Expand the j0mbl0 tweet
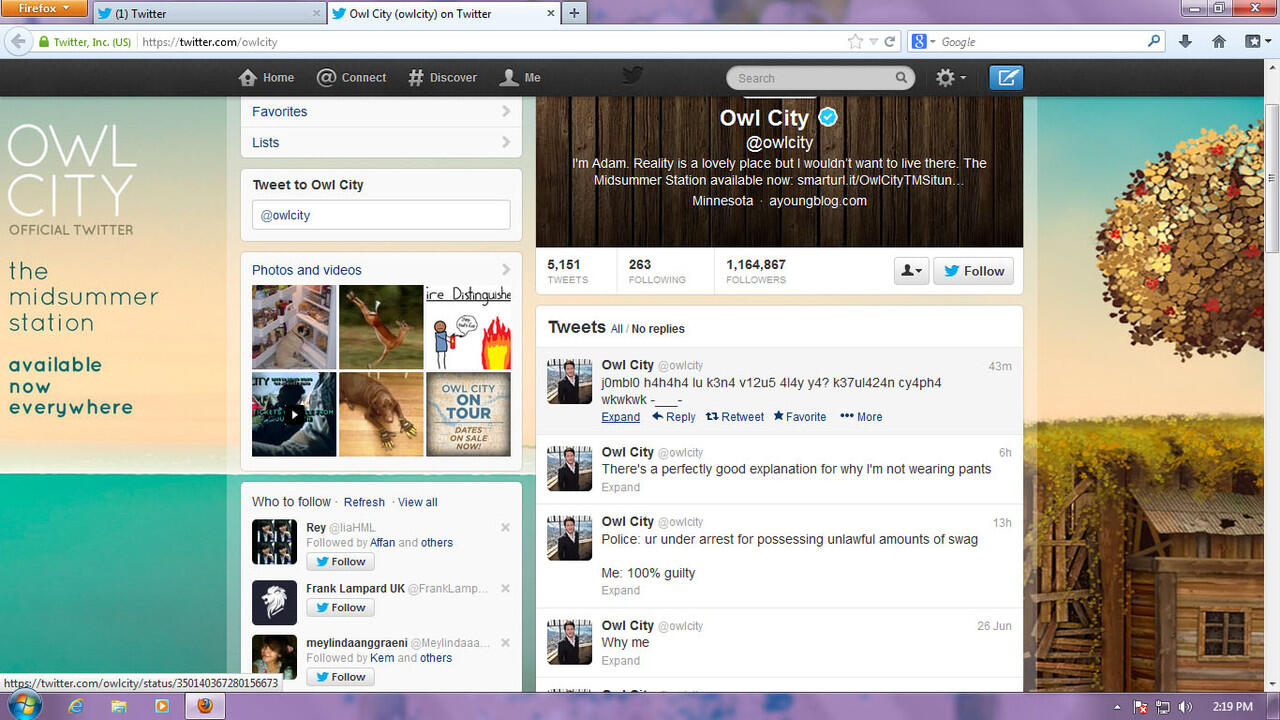The height and width of the screenshot is (720, 1280). pyautogui.click(x=621, y=417)
